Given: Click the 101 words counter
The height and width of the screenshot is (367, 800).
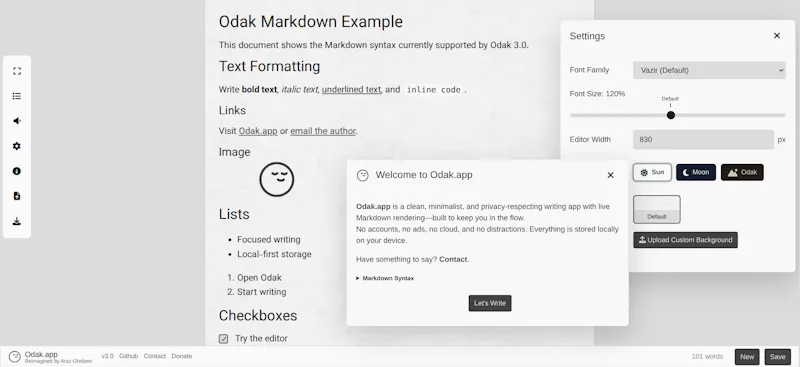Looking at the screenshot, I should [707, 357].
